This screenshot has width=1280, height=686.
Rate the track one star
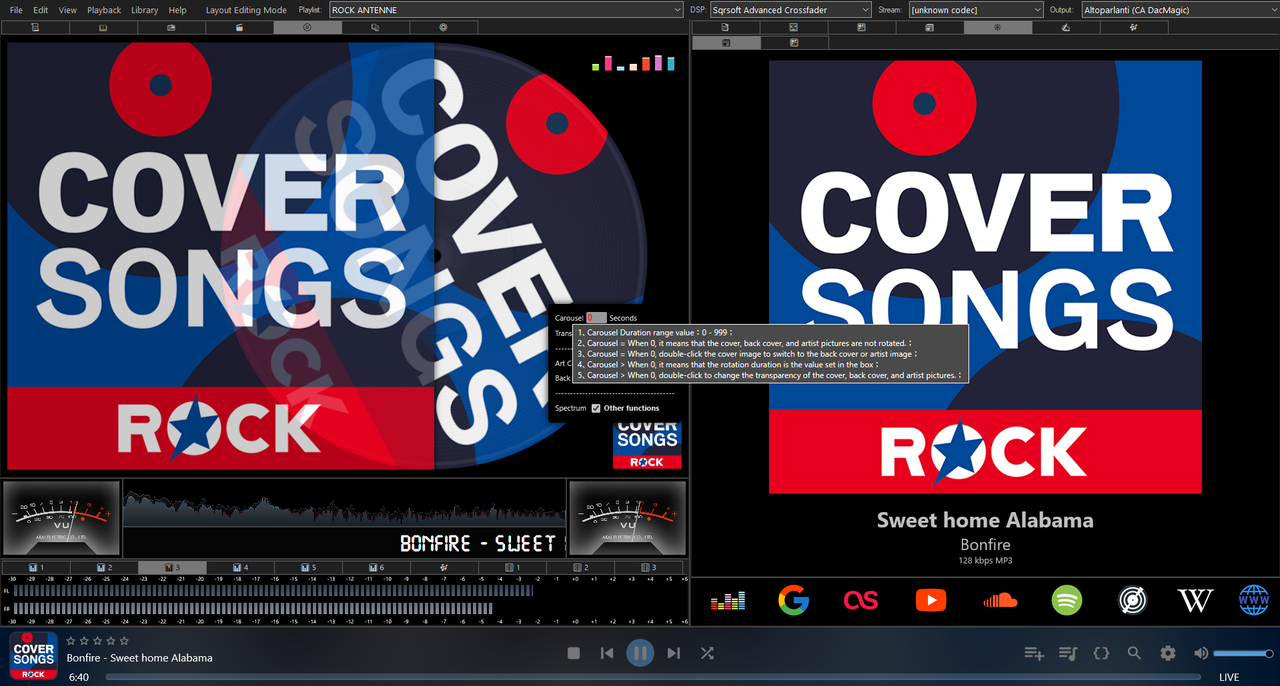point(71,640)
